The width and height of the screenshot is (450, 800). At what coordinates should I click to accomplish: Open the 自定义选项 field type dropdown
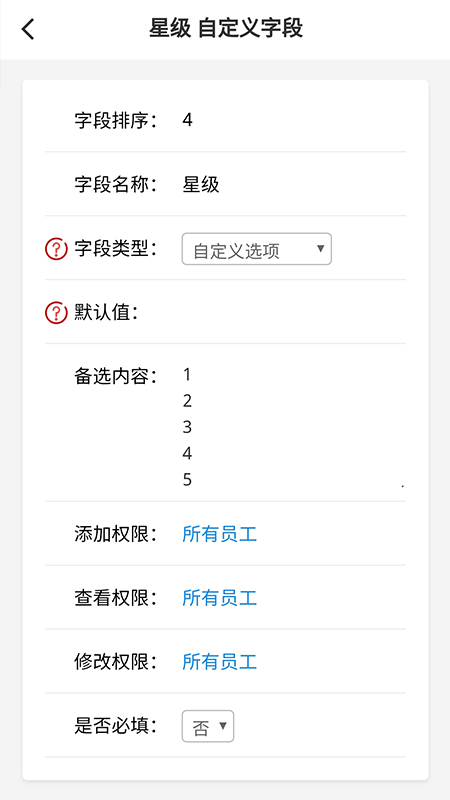point(257,249)
